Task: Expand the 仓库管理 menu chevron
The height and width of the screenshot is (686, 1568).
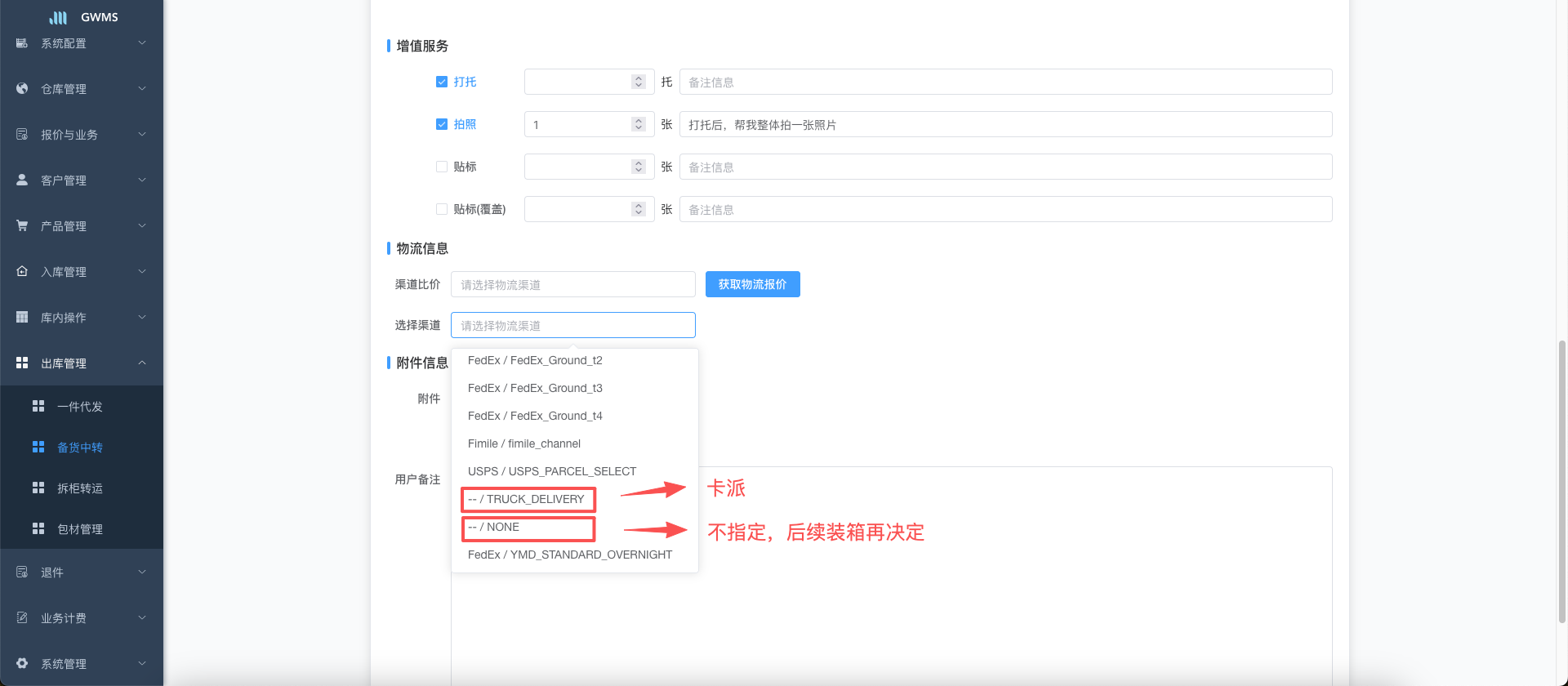Action: 142,88
